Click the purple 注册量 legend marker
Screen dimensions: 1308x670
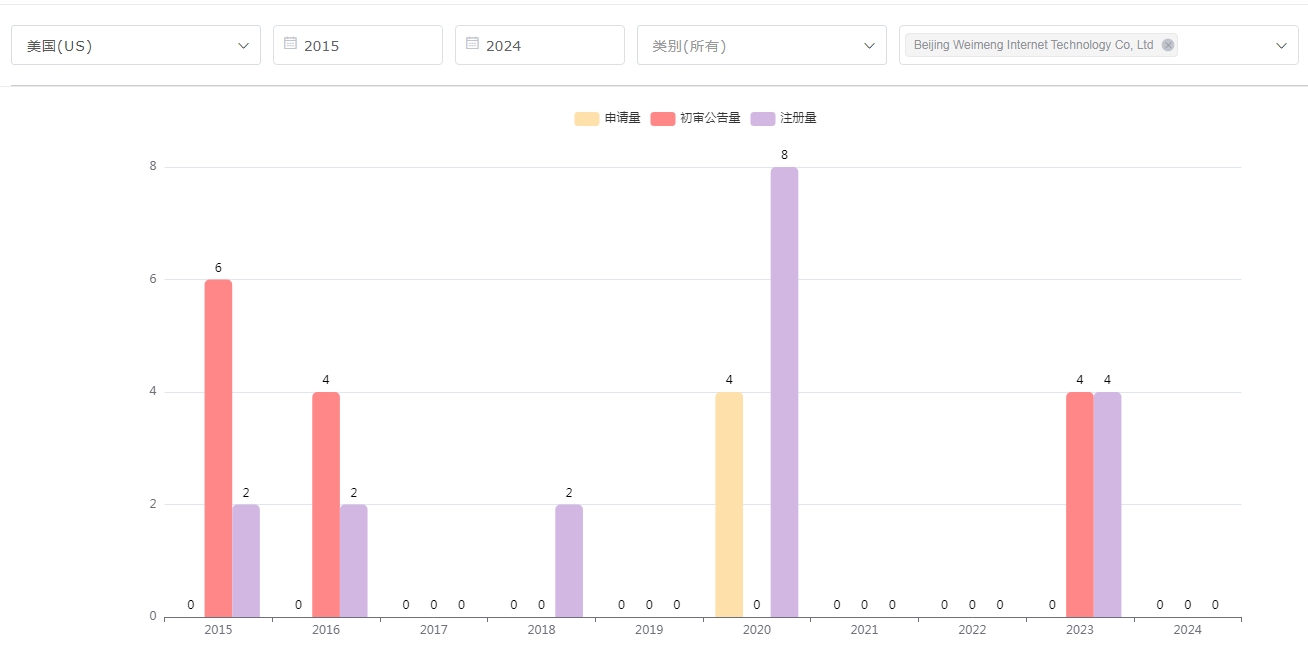[x=761, y=118]
